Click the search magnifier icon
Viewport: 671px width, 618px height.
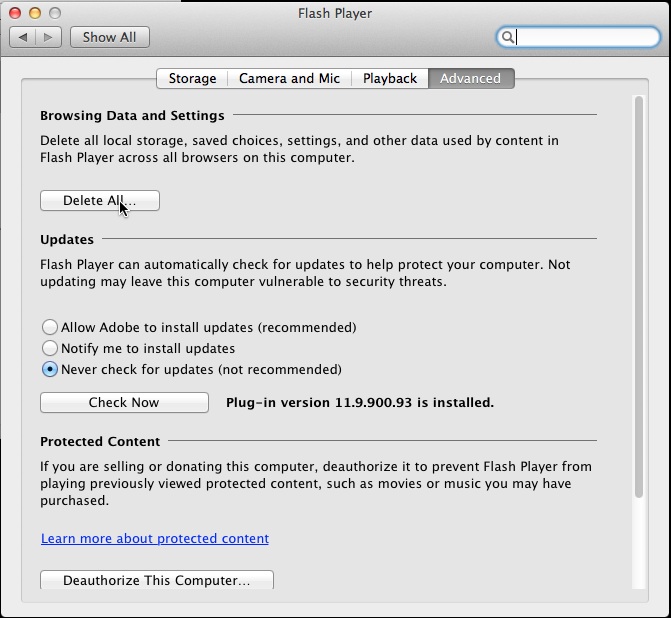tap(508, 37)
